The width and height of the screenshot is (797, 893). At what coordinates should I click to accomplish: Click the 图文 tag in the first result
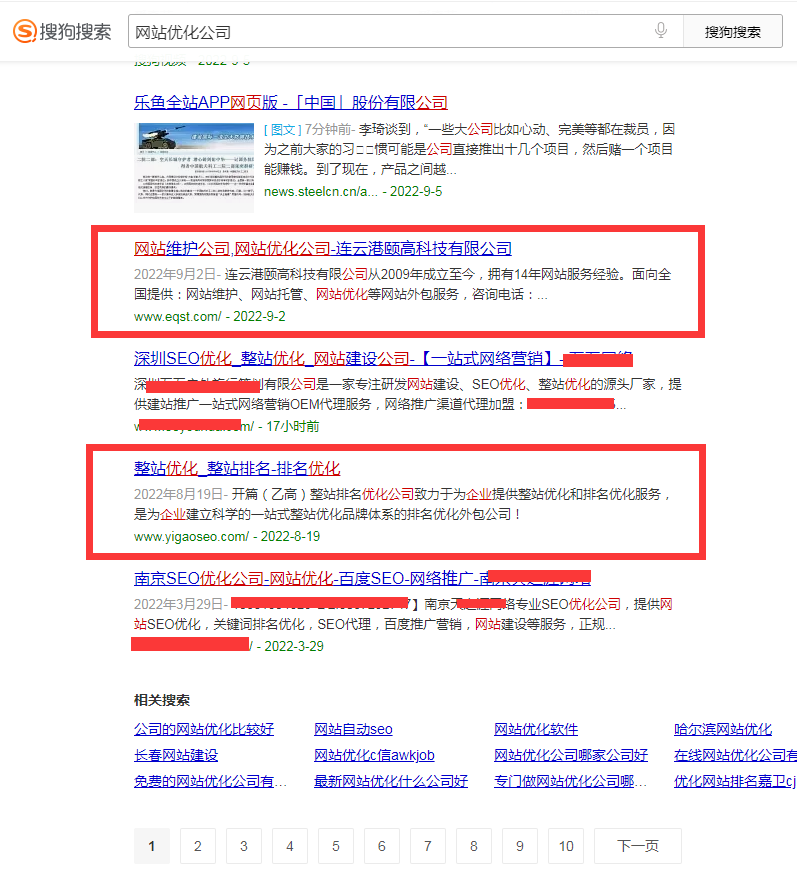coord(282,129)
